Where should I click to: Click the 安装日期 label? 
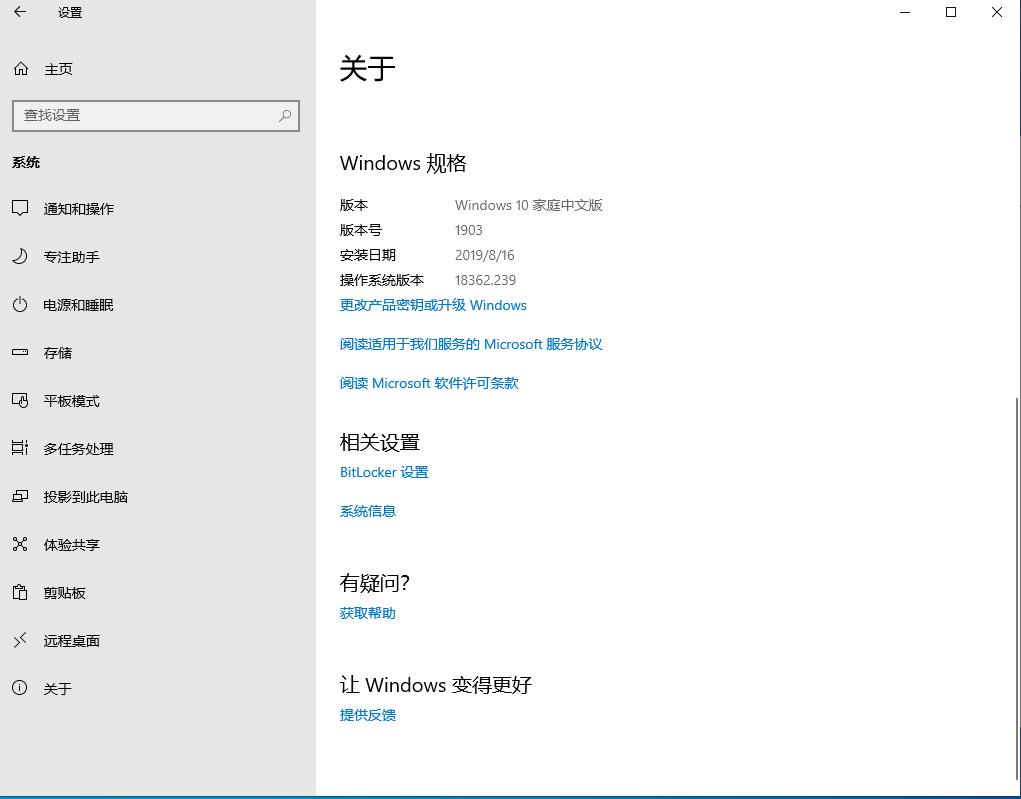pyautogui.click(x=368, y=255)
